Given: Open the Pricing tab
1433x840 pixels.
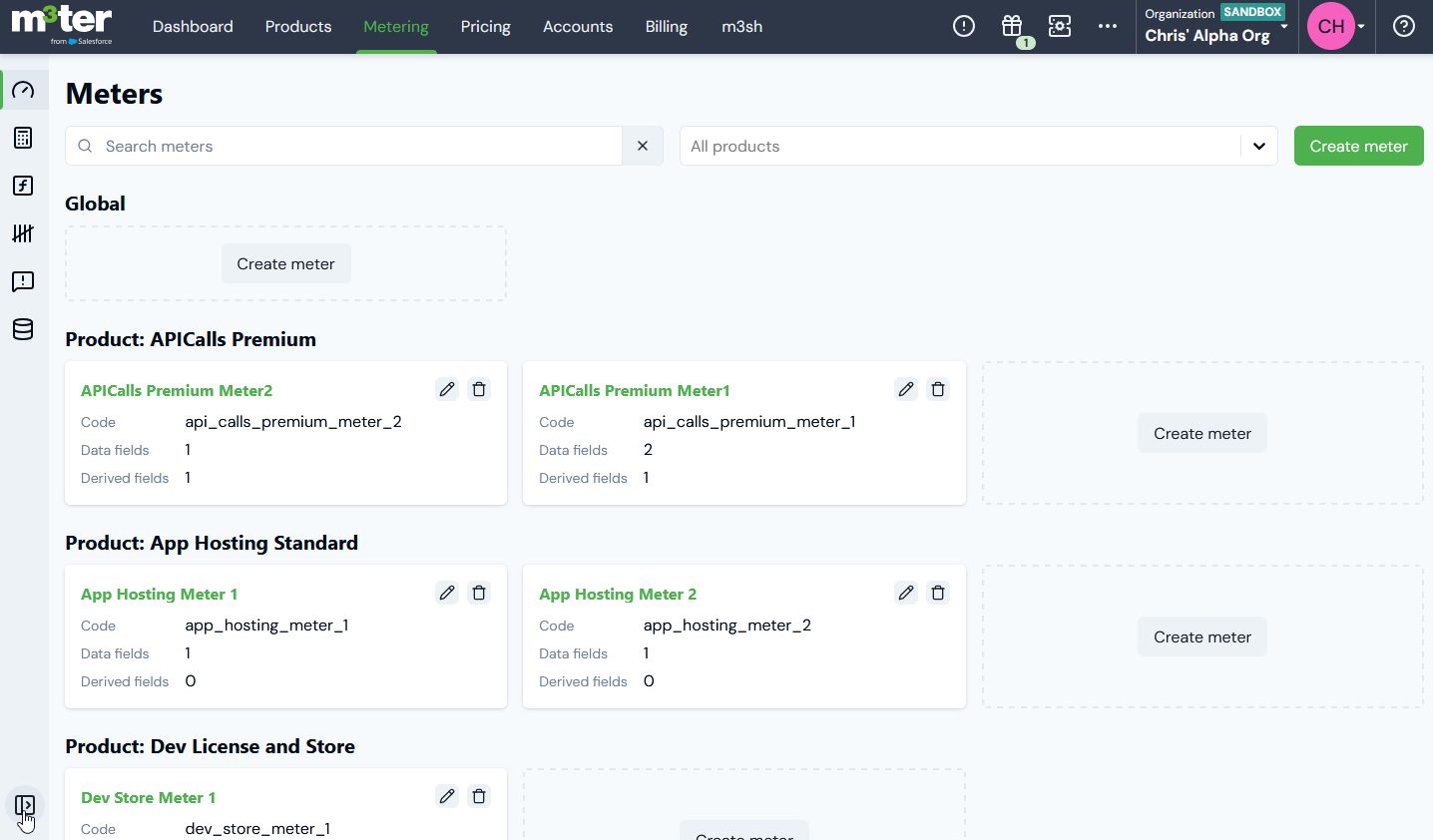Looking at the screenshot, I should pyautogui.click(x=486, y=27).
